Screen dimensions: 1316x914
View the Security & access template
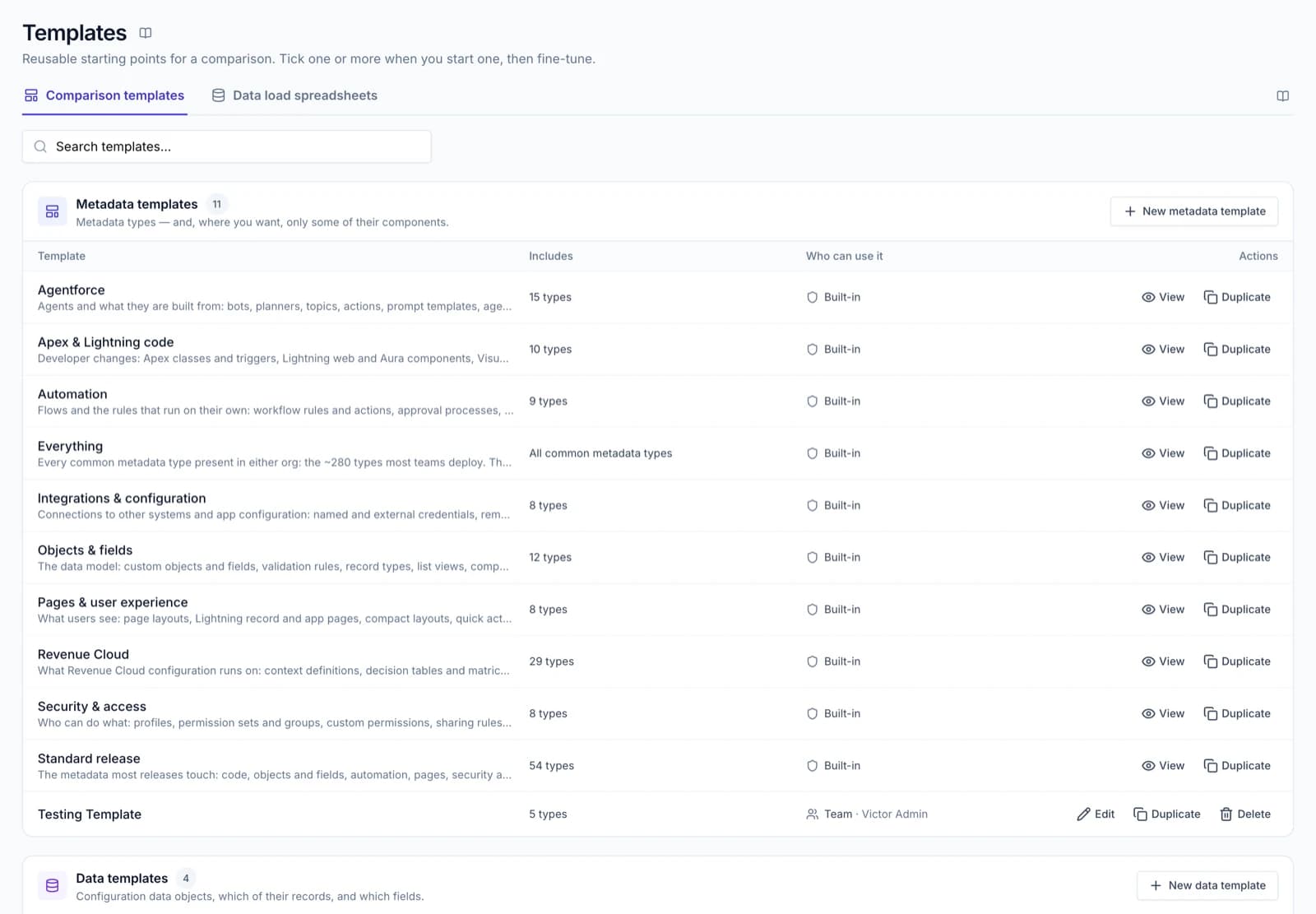[x=1162, y=713]
